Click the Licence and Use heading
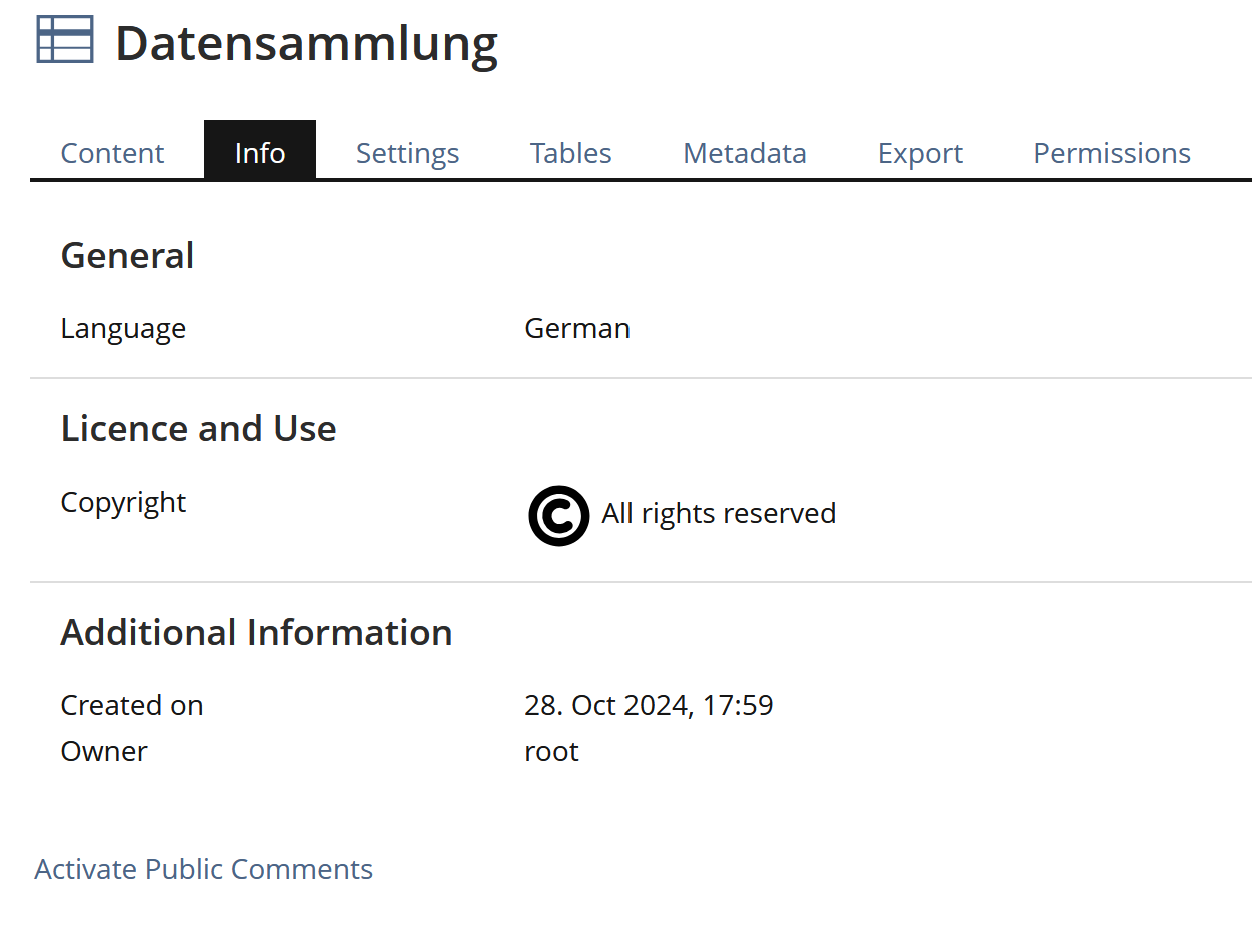1252x942 pixels. (198, 429)
